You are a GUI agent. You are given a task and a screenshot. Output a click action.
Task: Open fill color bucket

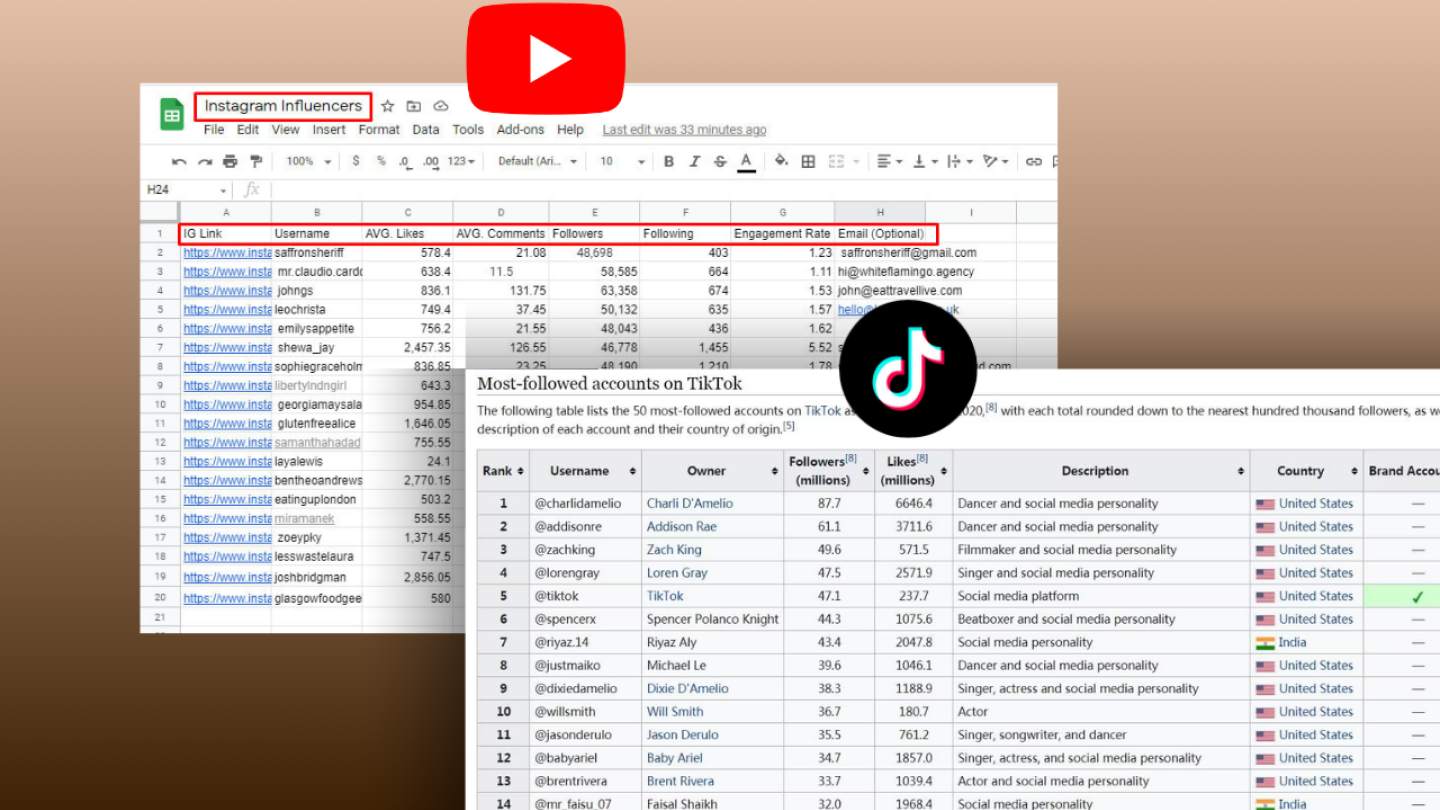pyautogui.click(x=782, y=161)
